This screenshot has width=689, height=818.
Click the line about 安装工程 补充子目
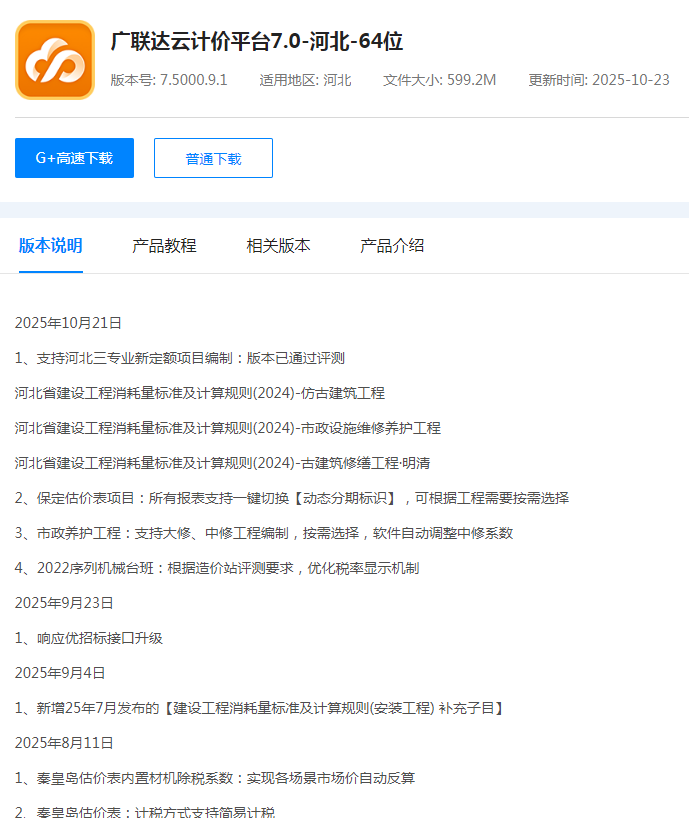(260, 707)
